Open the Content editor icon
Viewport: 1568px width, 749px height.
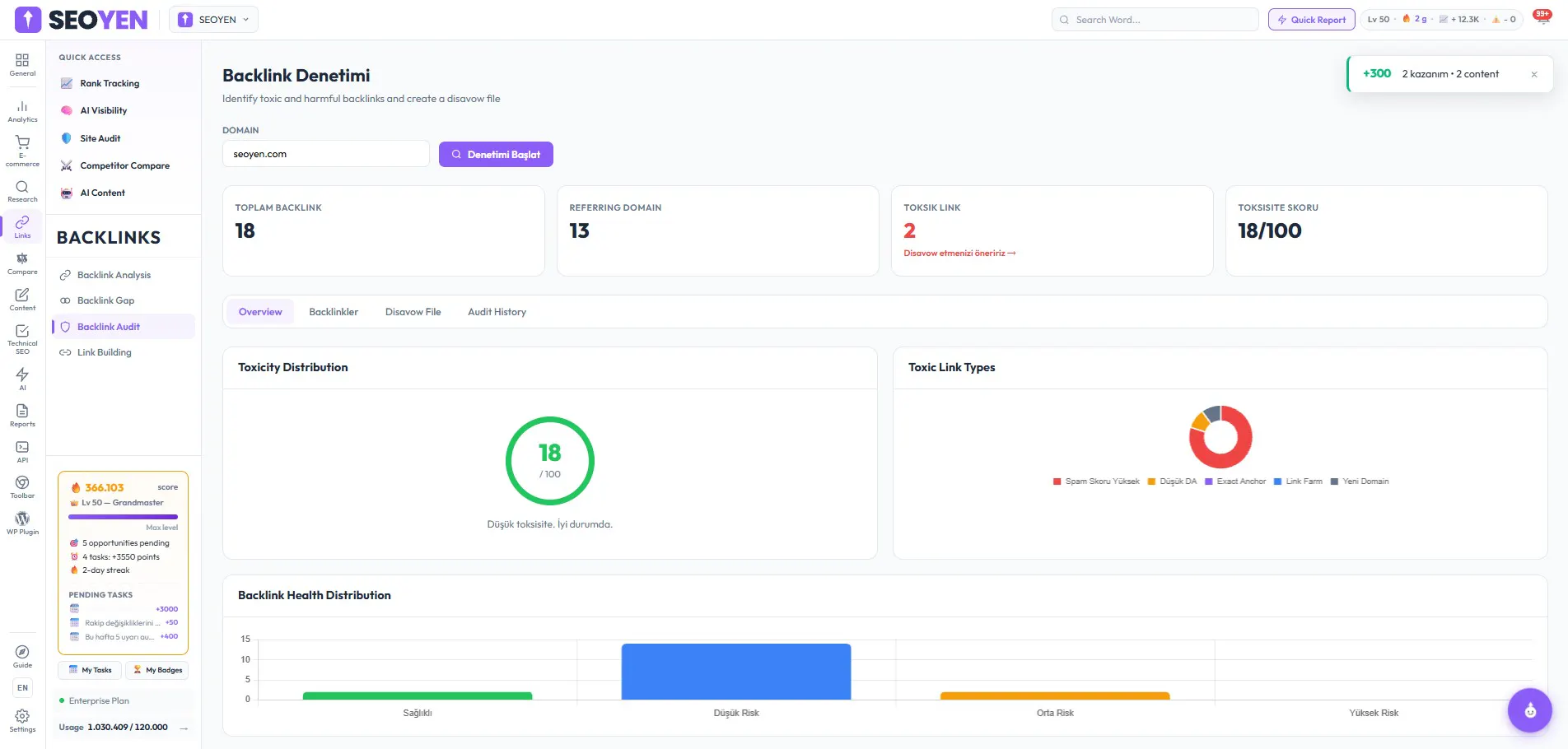click(22, 300)
